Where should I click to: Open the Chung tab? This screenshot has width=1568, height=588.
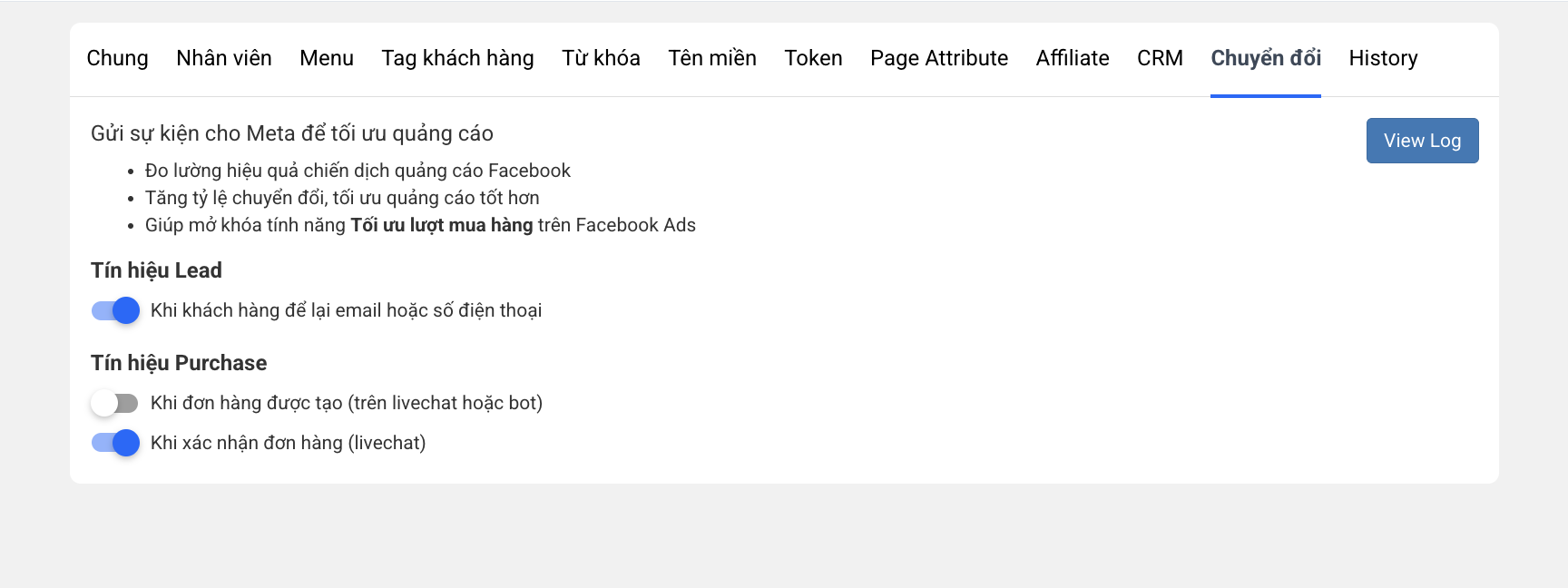pyautogui.click(x=117, y=58)
